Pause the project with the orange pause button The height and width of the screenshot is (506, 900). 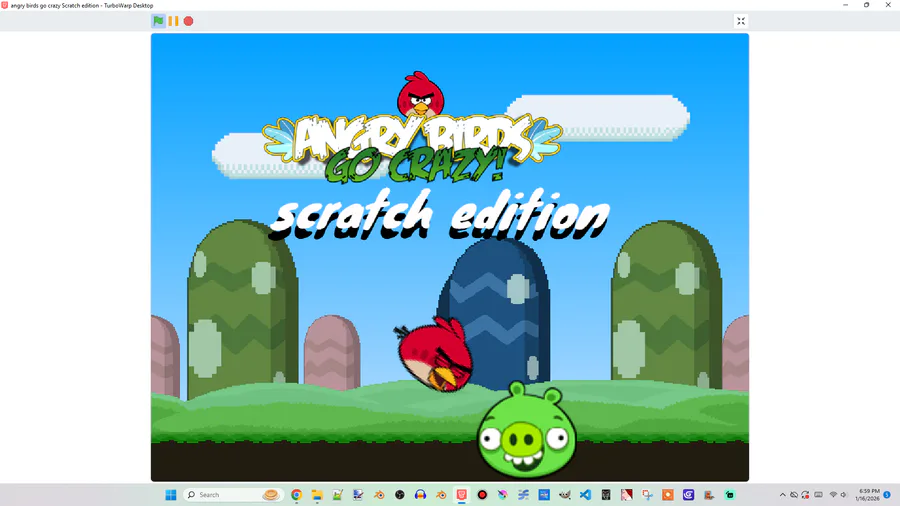173,21
